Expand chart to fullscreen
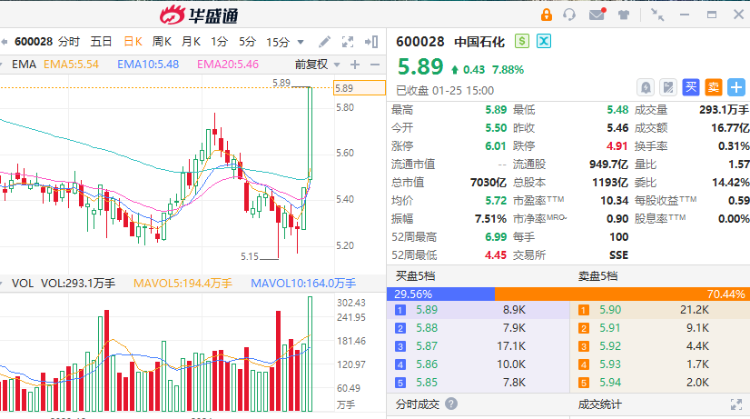This screenshot has width=750, height=419. click(346, 41)
